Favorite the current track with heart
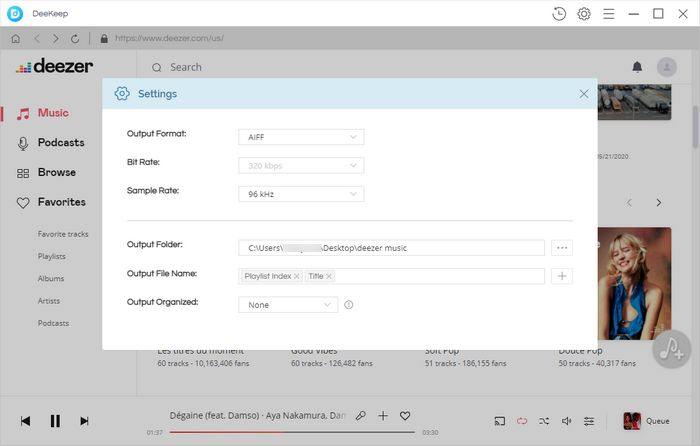This screenshot has width=700, height=446. point(405,416)
